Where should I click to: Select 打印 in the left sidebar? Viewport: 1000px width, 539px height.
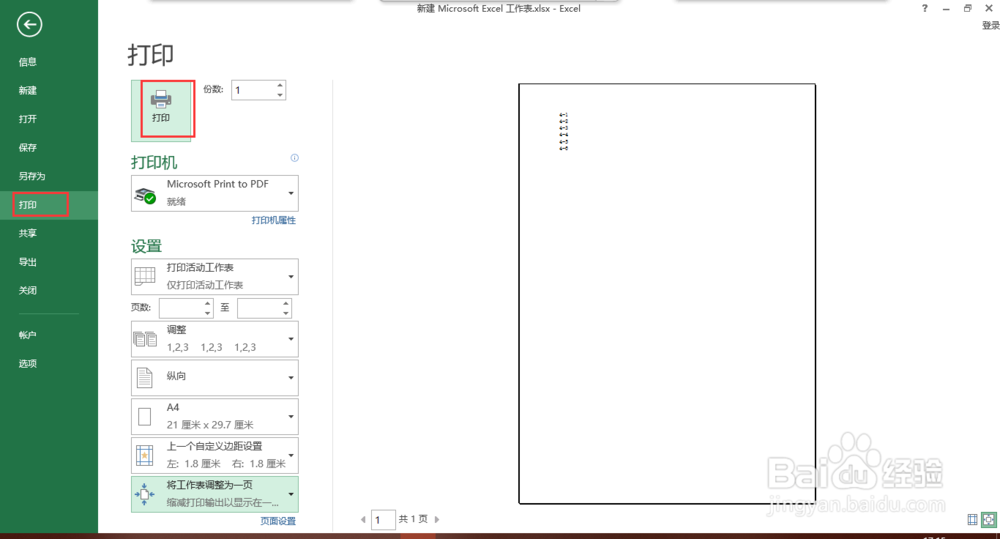(27, 205)
